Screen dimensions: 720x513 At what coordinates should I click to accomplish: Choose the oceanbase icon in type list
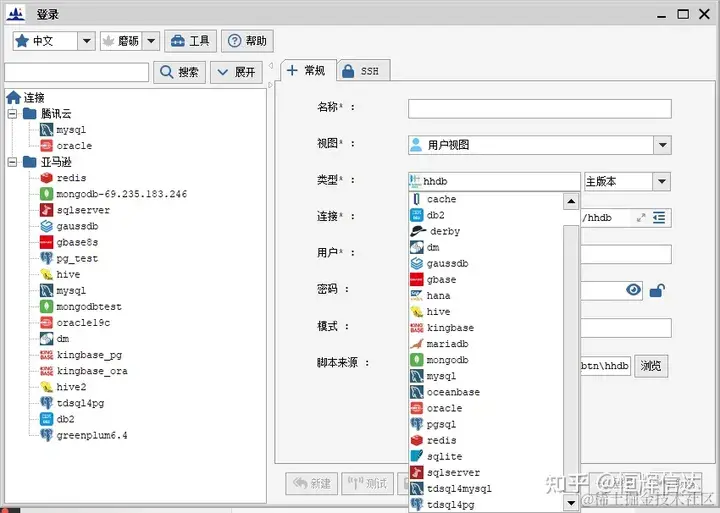click(x=416, y=392)
